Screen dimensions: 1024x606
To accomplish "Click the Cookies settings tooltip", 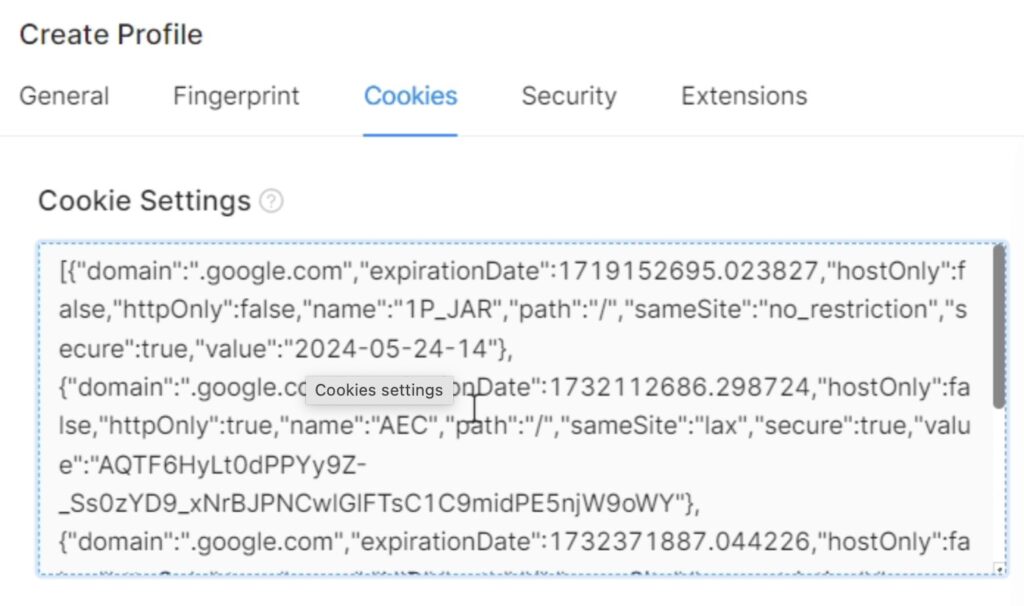I will [x=379, y=390].
